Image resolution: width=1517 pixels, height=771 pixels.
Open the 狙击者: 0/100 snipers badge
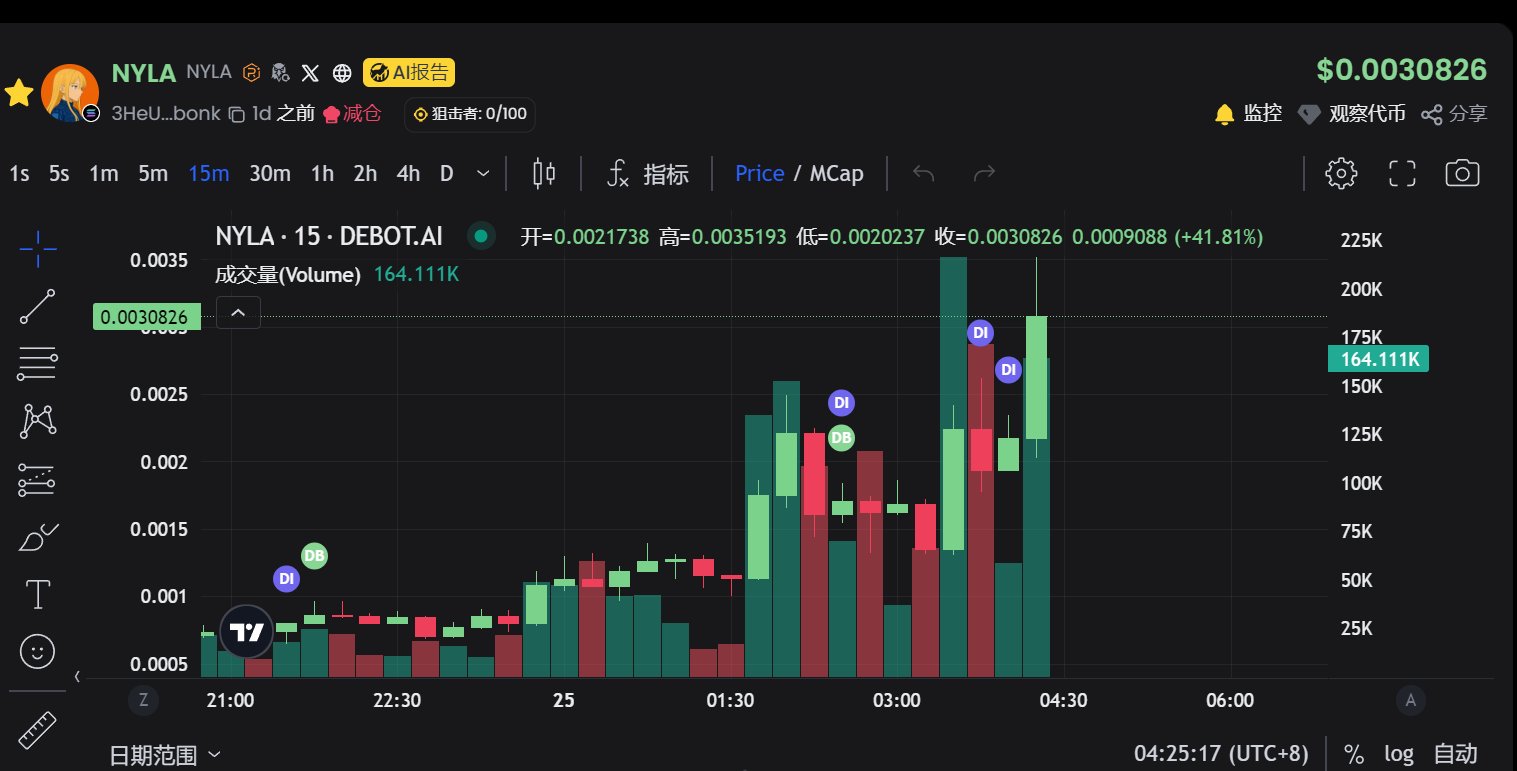coord(470,114)
